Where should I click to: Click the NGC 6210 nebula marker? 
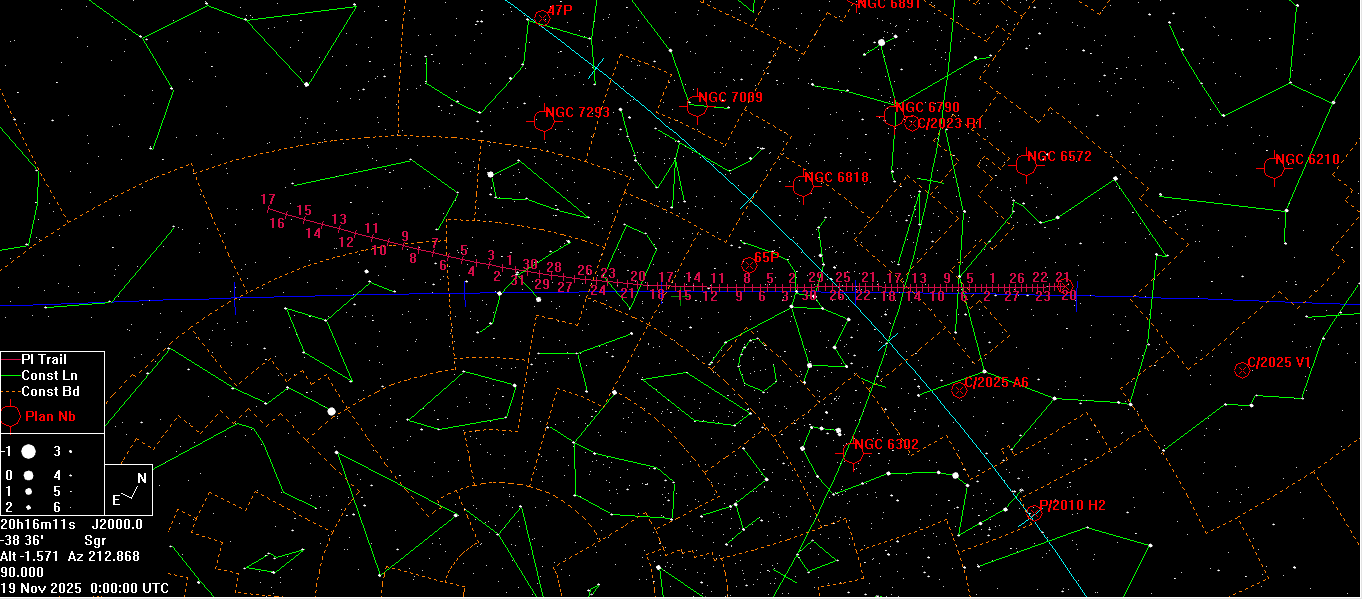[1273, 168]
